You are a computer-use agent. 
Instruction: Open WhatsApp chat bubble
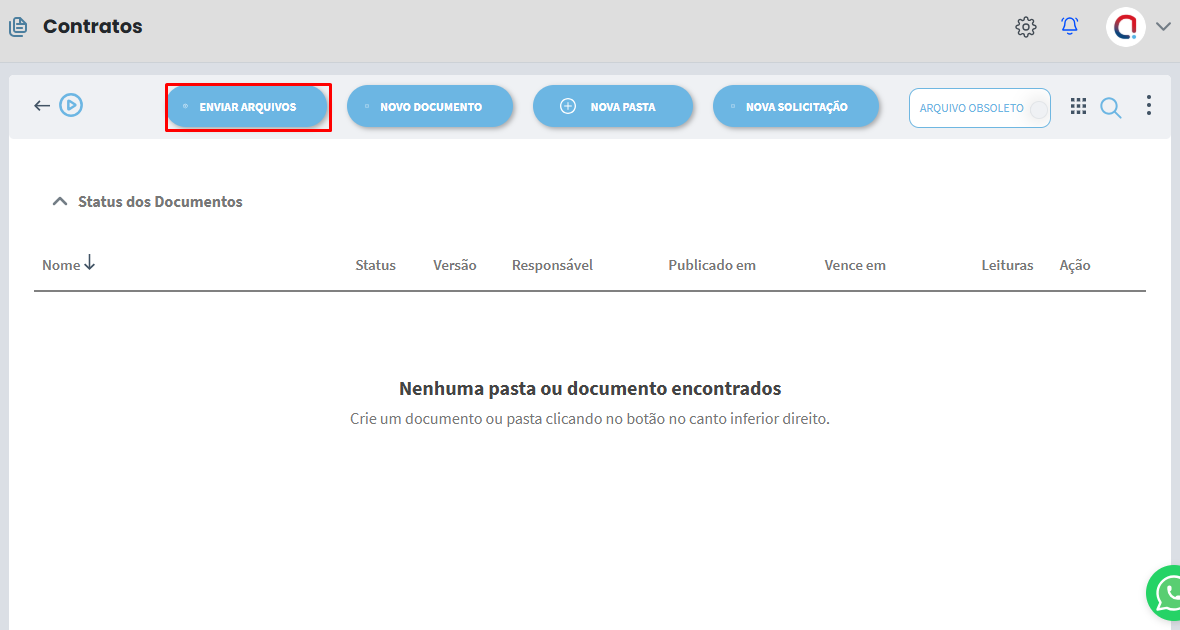[x=1168, y=593]
